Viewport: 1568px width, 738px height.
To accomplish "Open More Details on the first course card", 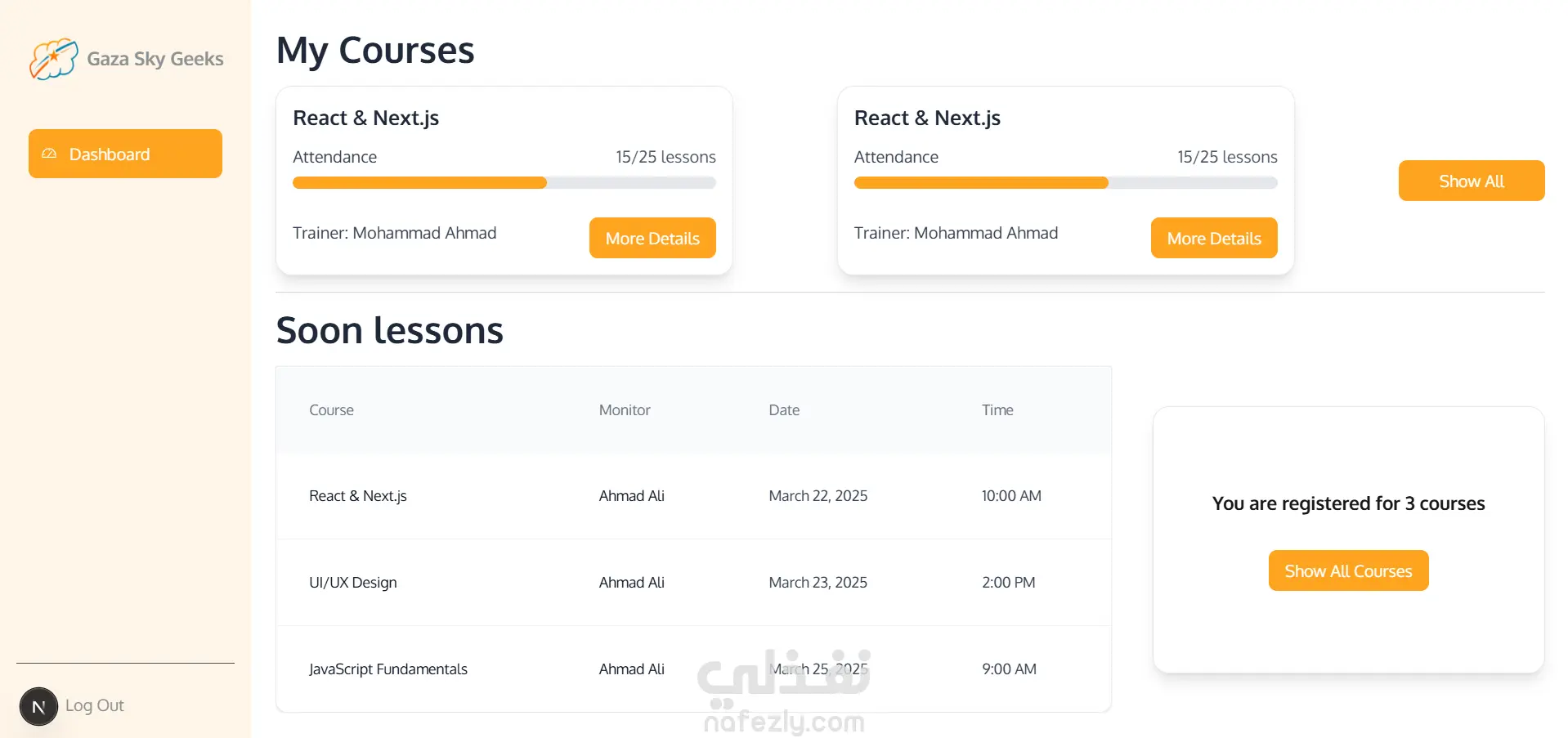I will (652, 238).
